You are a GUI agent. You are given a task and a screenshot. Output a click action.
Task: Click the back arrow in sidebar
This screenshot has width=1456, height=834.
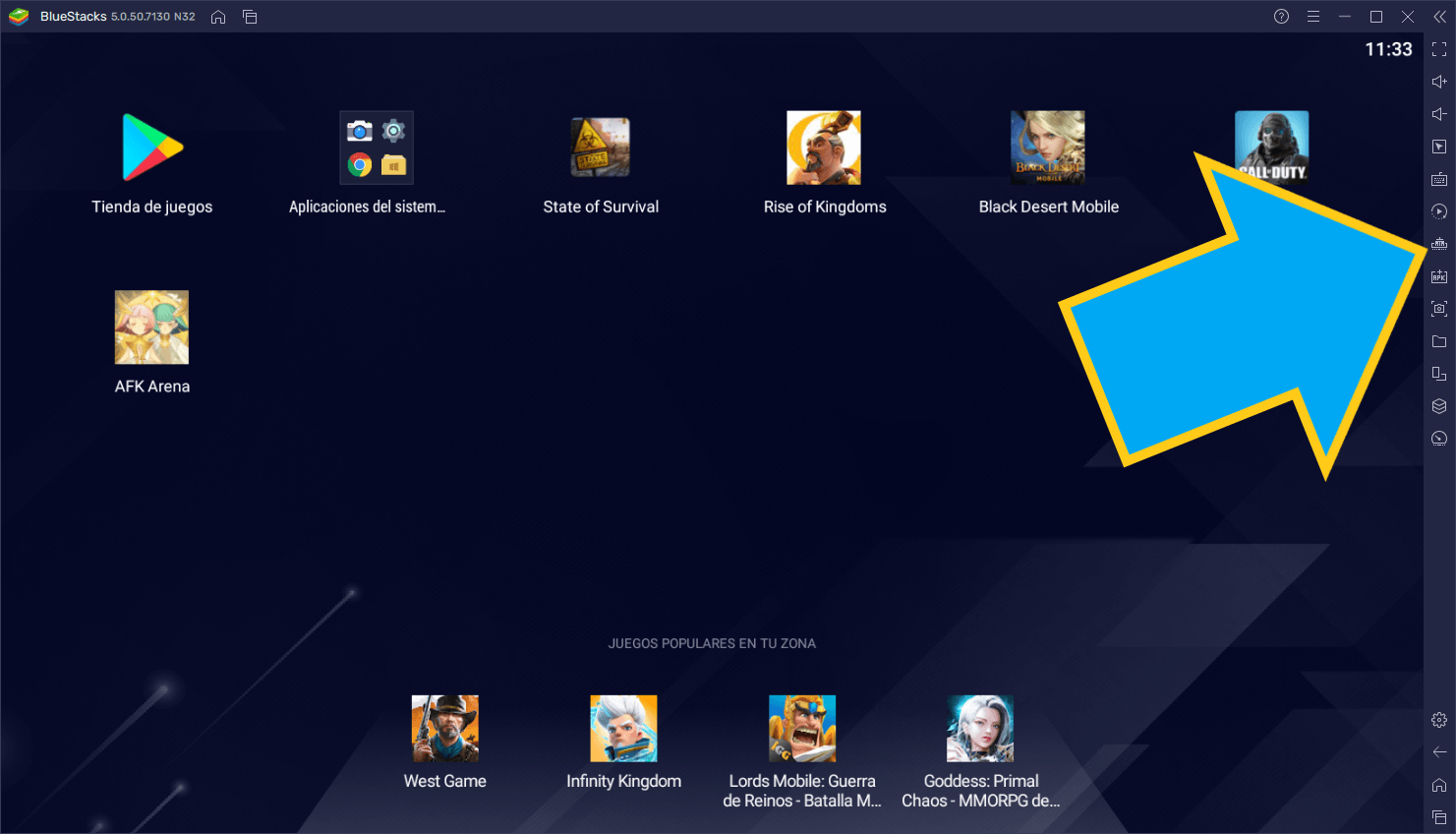[1439, 752]
